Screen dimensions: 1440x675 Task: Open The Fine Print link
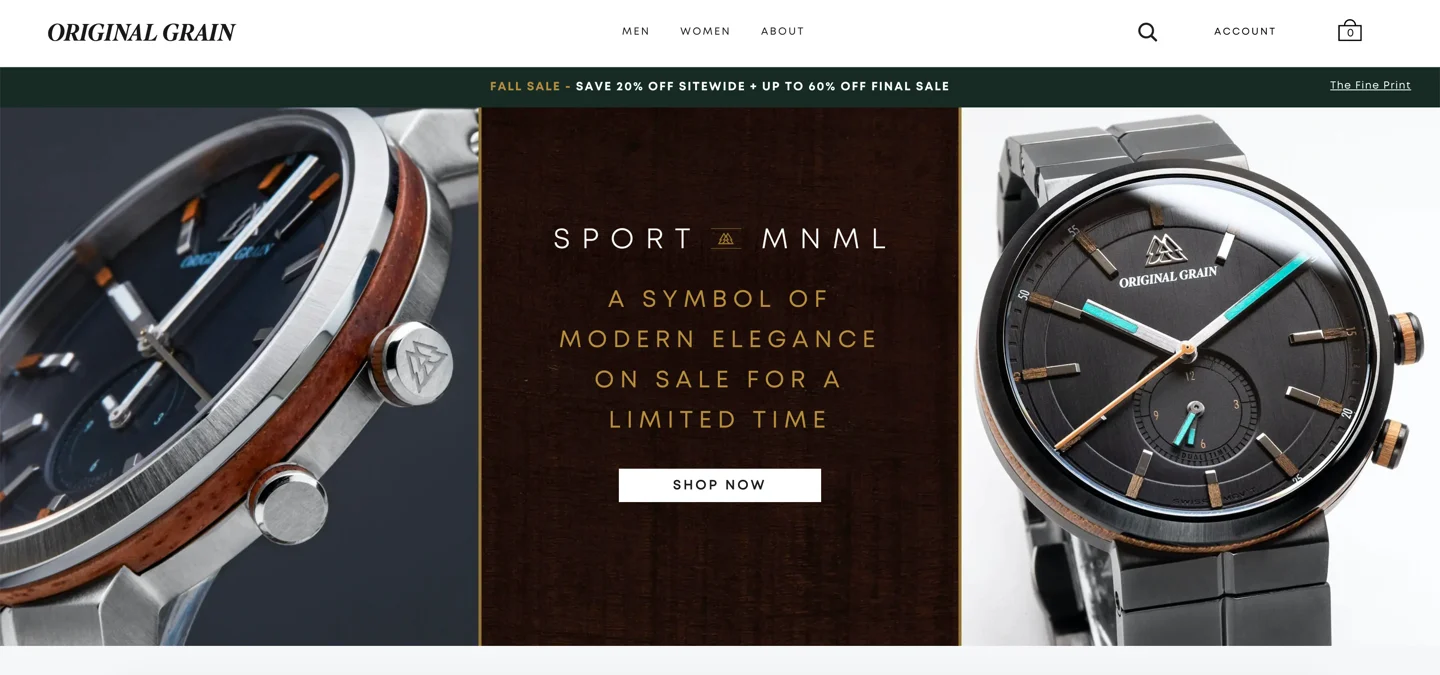point(1370,86)
